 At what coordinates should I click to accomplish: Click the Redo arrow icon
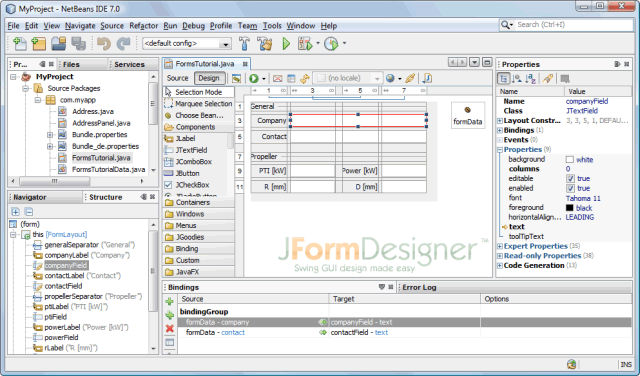point(123,43)
